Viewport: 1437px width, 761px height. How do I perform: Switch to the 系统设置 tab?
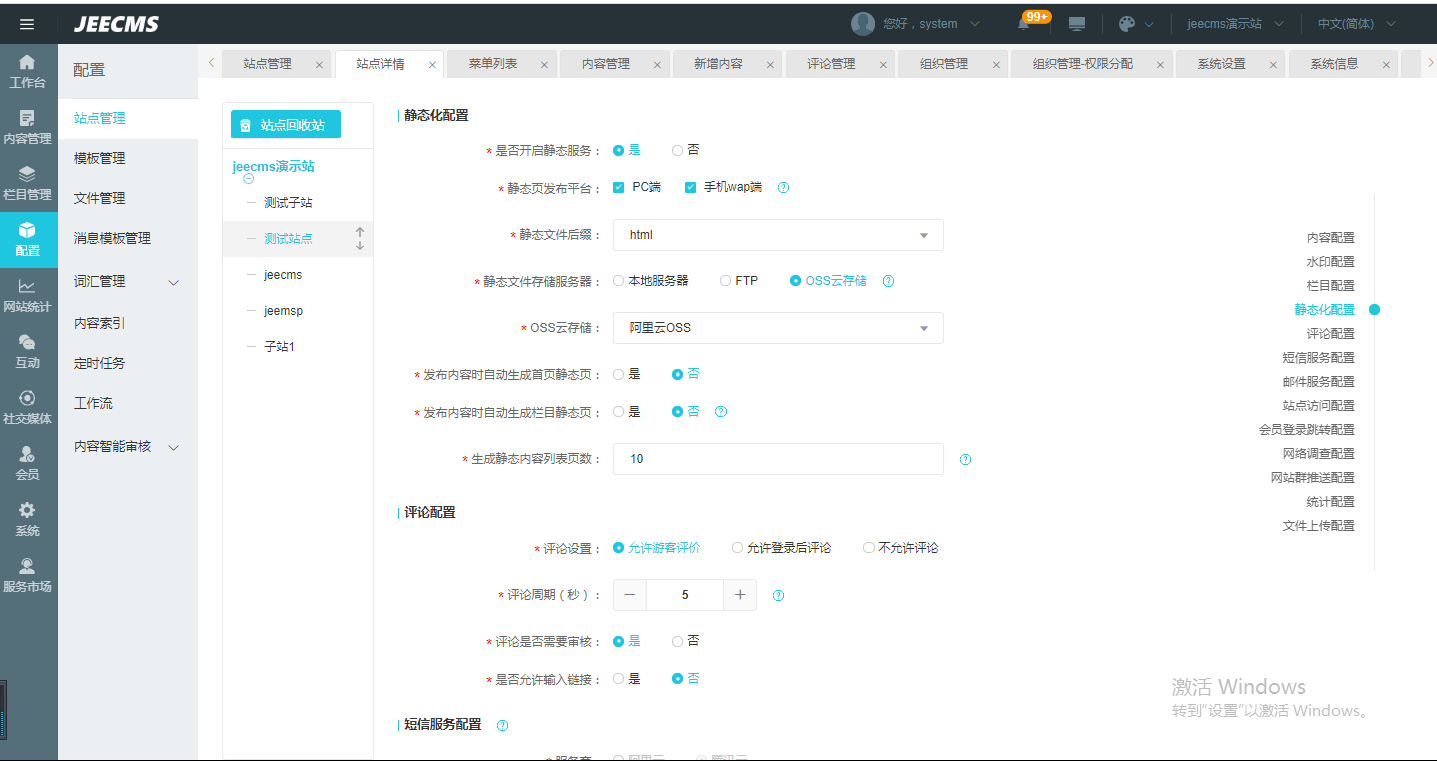(1222, 64)
